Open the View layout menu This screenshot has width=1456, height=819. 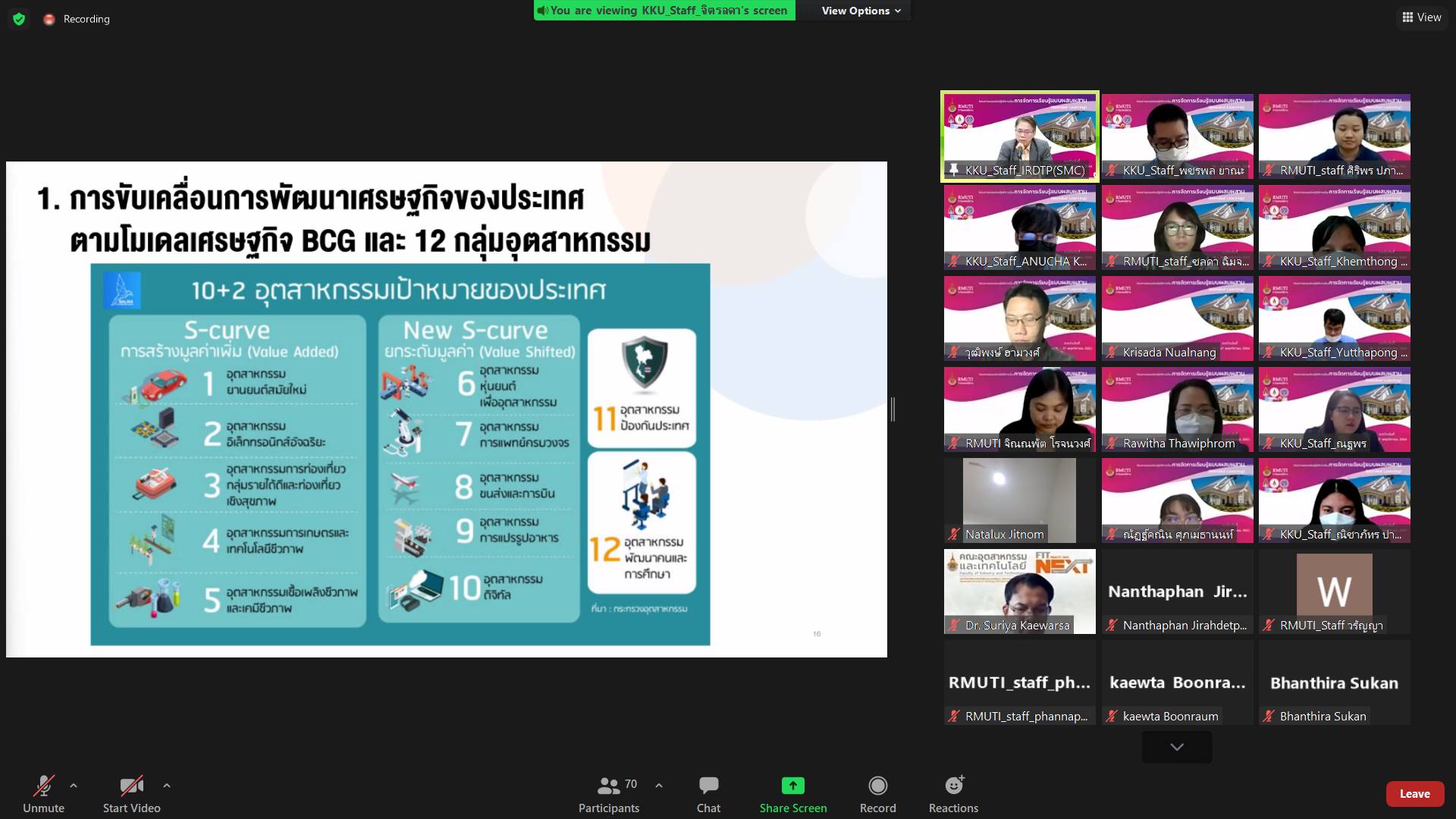click(1421, 17)
